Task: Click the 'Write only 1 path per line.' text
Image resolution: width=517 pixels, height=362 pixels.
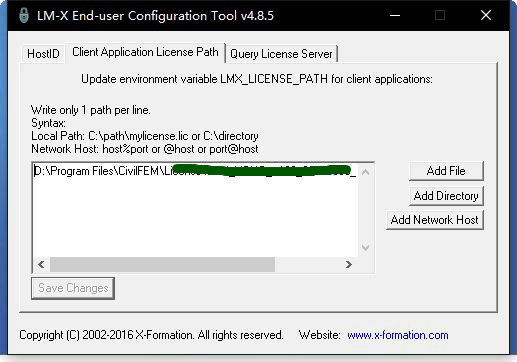Action: (x=91, y=110)
